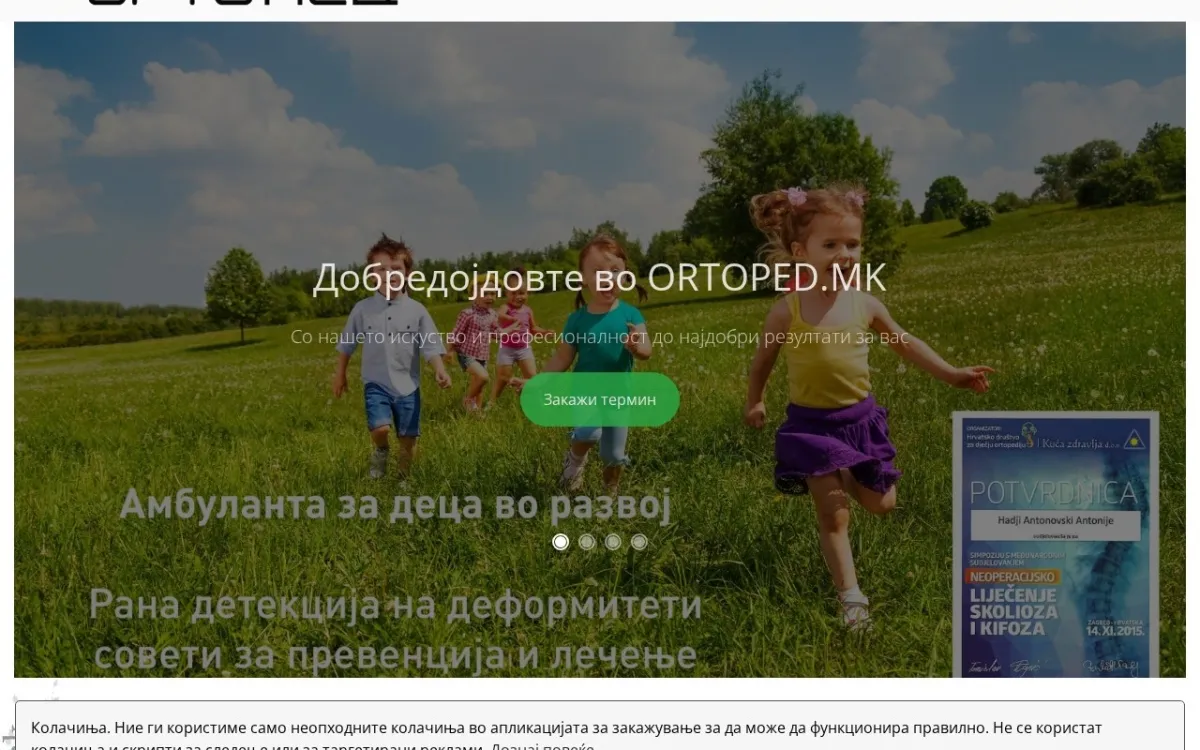1200x750 pixels.
Task: Select the fourth slider dot
Action: point(639,542)
